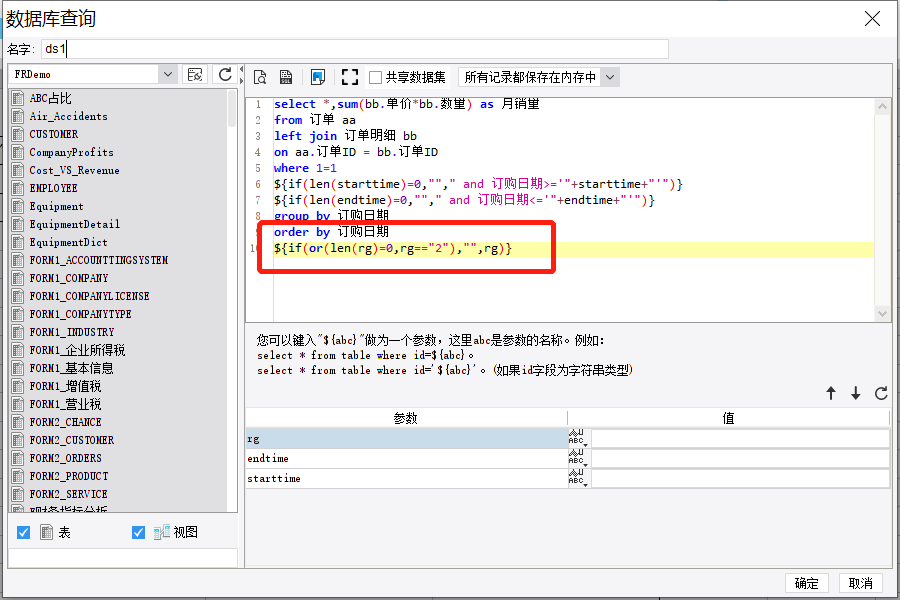Click the 取消 button
Viewport: 900px width, 600px height.
(x=860, y=583)
